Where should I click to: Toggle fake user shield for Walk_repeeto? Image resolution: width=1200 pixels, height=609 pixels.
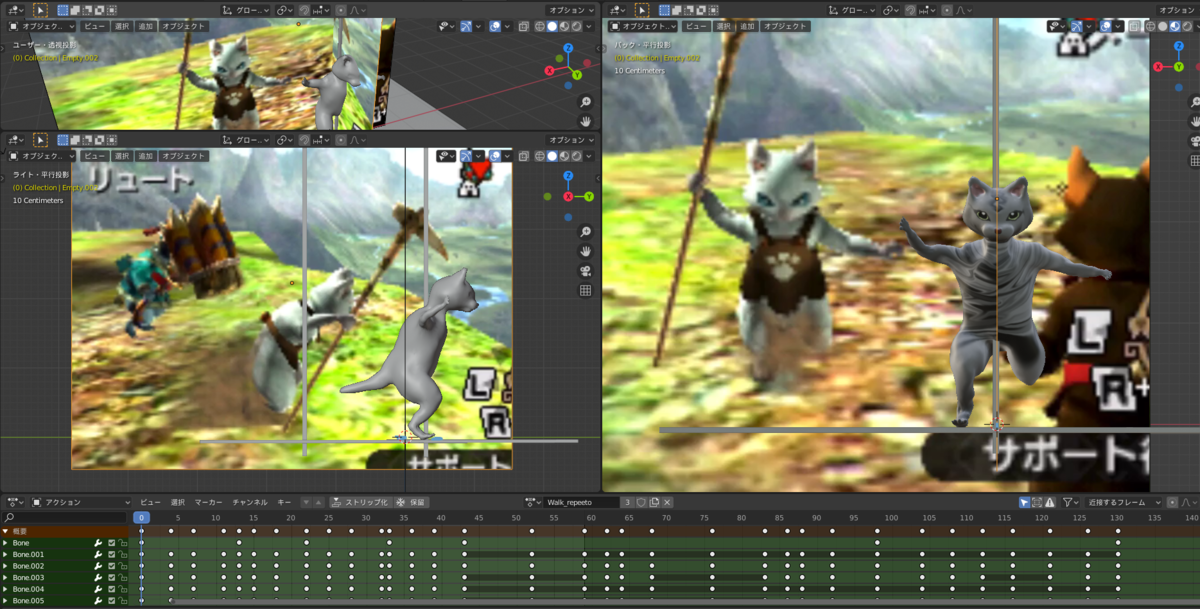pyautogui.click(x=641, y=502)
